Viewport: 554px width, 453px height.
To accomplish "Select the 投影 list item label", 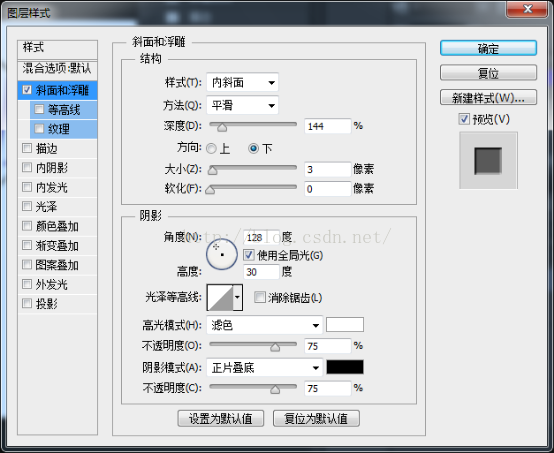I will [47, 304].
